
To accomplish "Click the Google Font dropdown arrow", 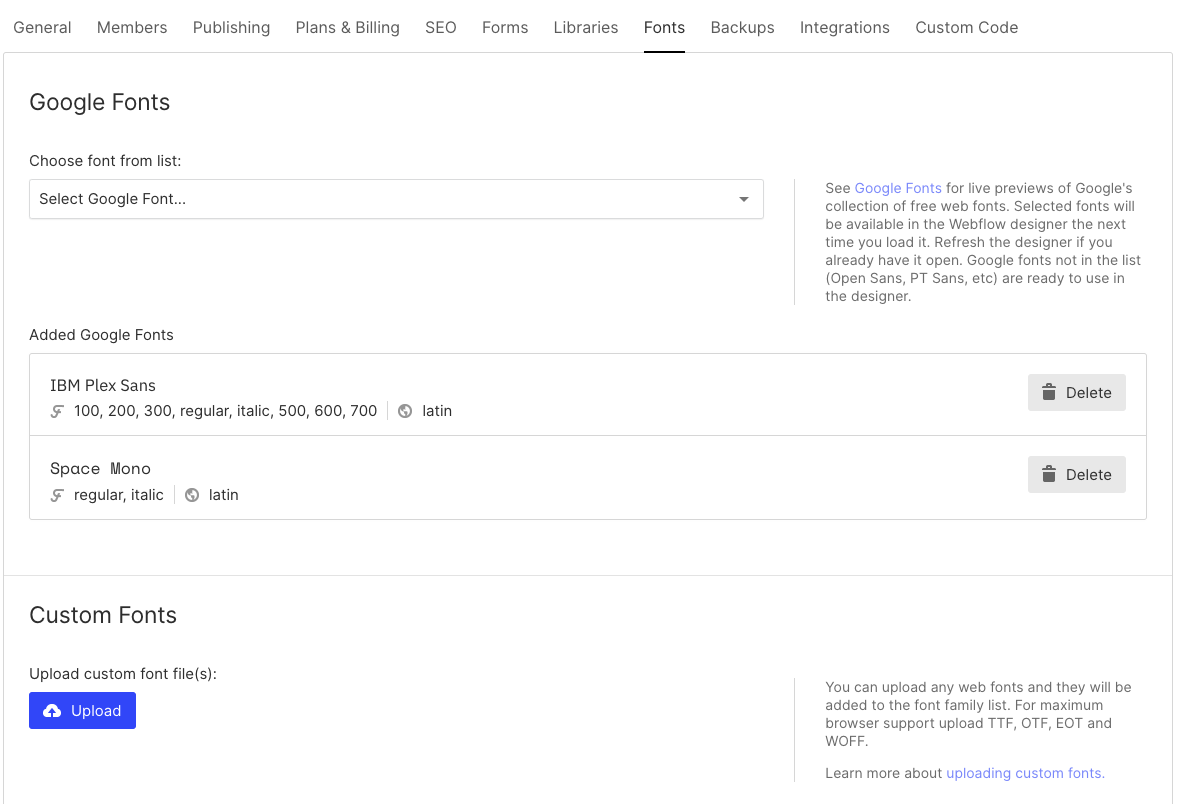I will tap(744, 199).
